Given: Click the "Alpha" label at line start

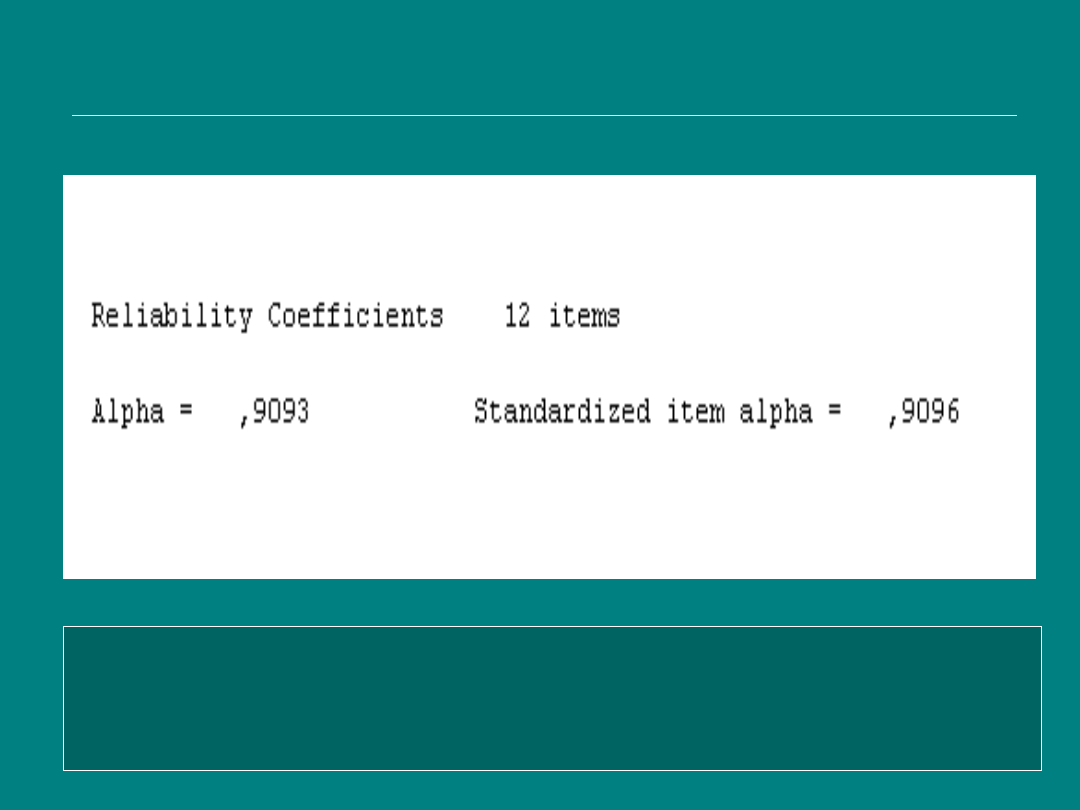Looking at the screenshot, I should point(128,412).
